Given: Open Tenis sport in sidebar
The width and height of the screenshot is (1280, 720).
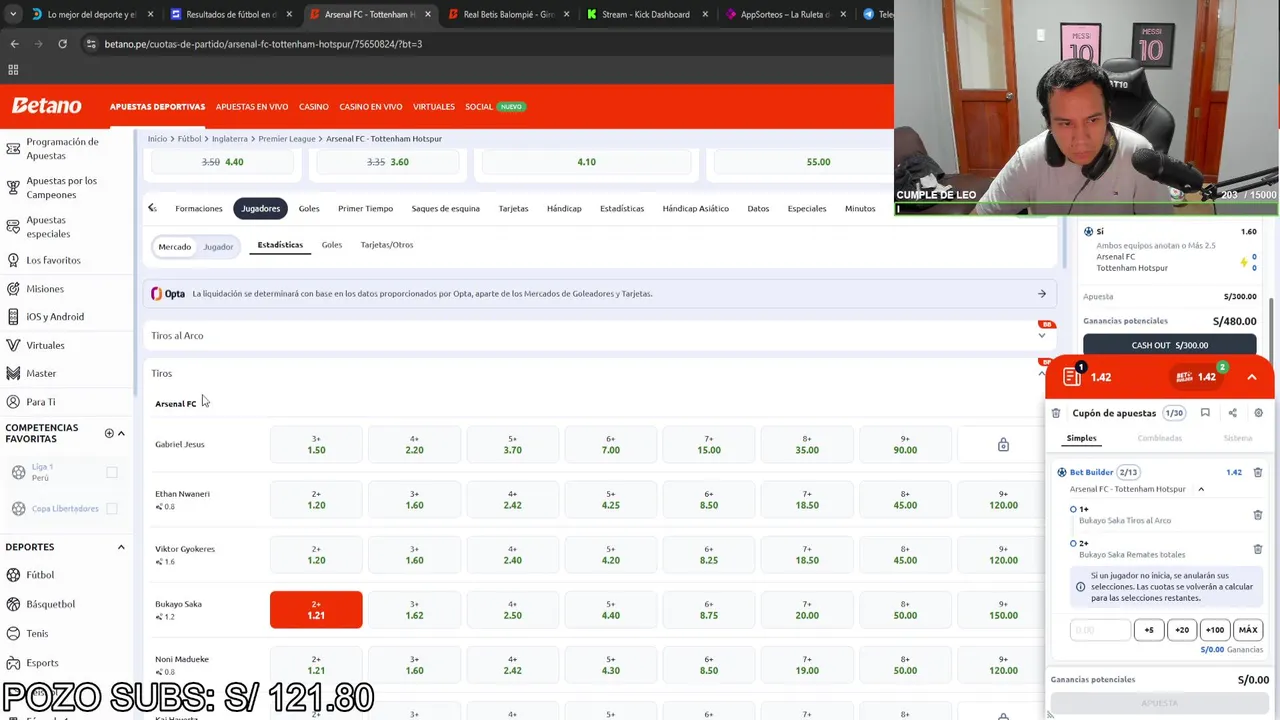Looking at the screenshot, I should click(x=37, y=633).
